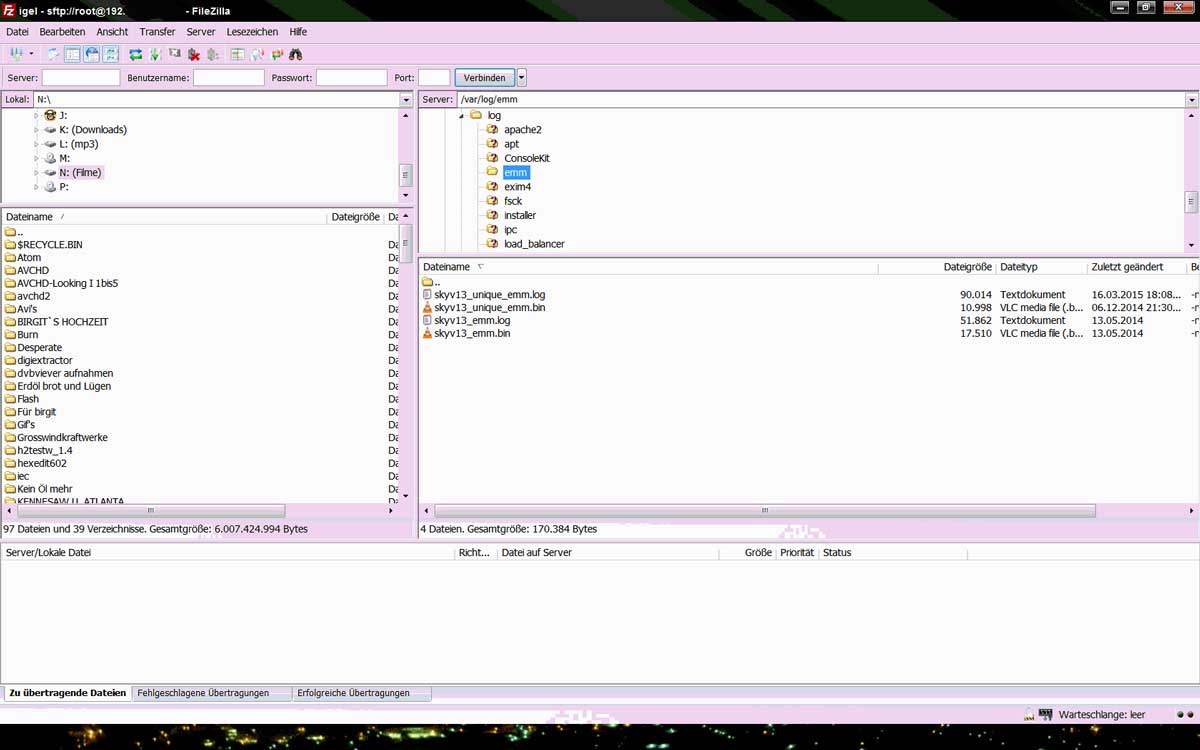Screen dimensions: 1200x750
Task: Click the binoculars search remote files icon
Action: tap(295, 54)
